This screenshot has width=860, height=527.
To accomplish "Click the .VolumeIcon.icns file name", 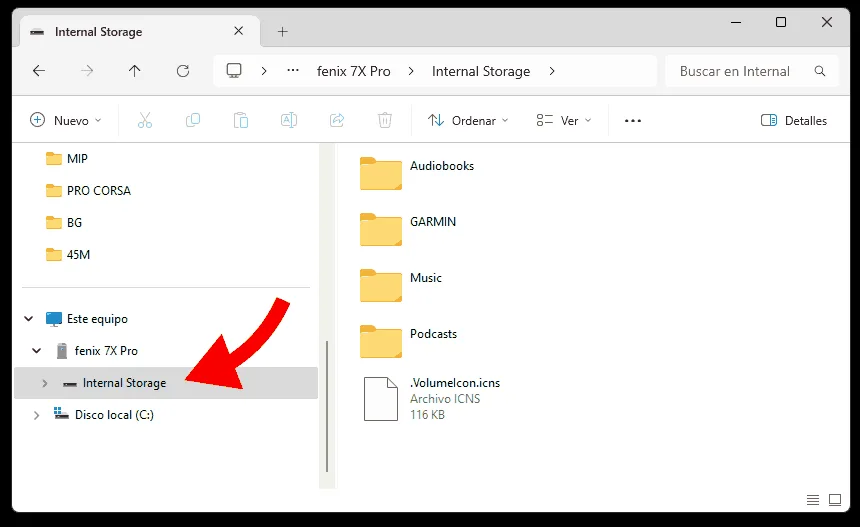I will click(455, 383).
